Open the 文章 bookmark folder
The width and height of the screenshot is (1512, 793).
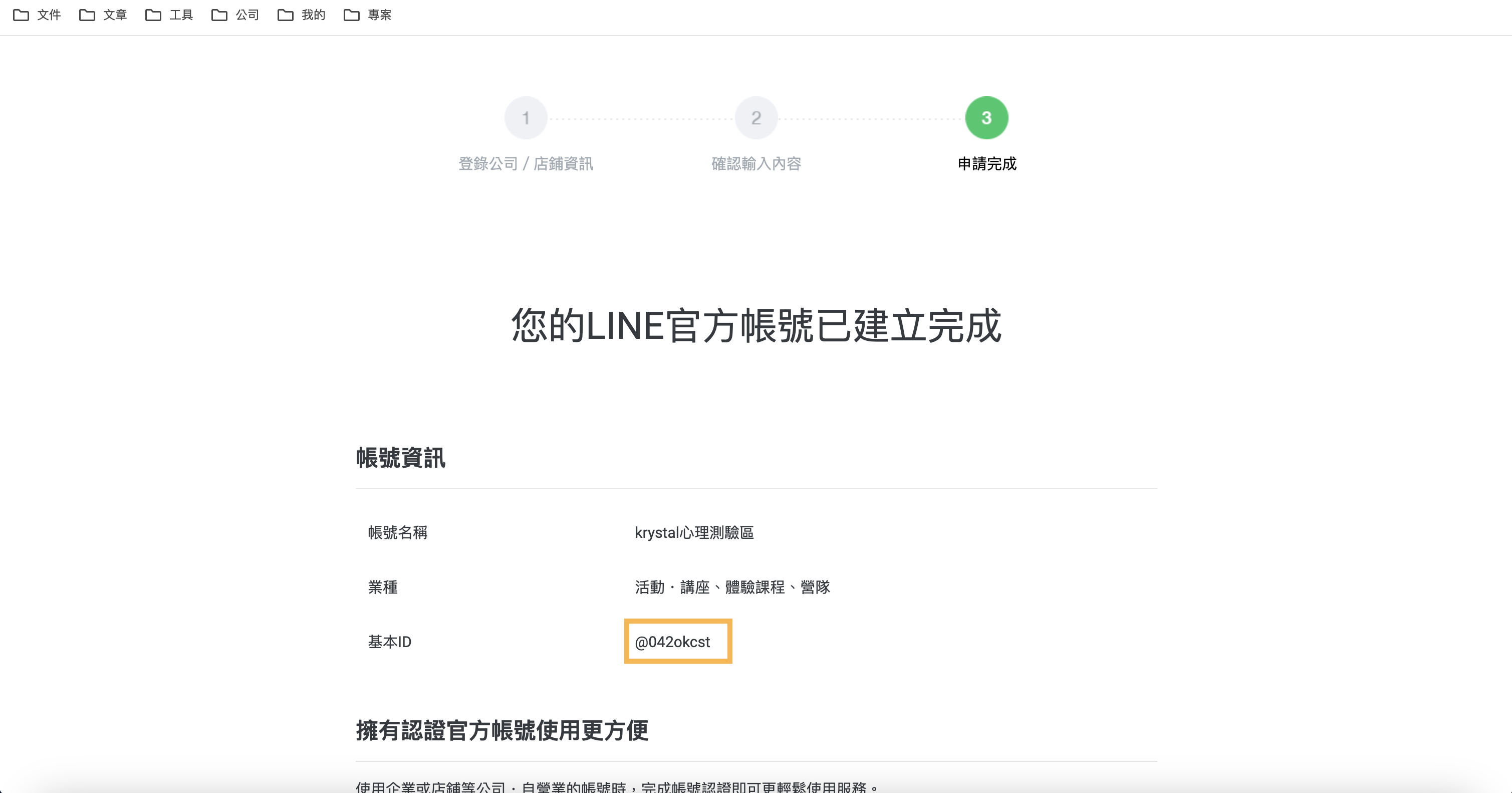point(103,15)
